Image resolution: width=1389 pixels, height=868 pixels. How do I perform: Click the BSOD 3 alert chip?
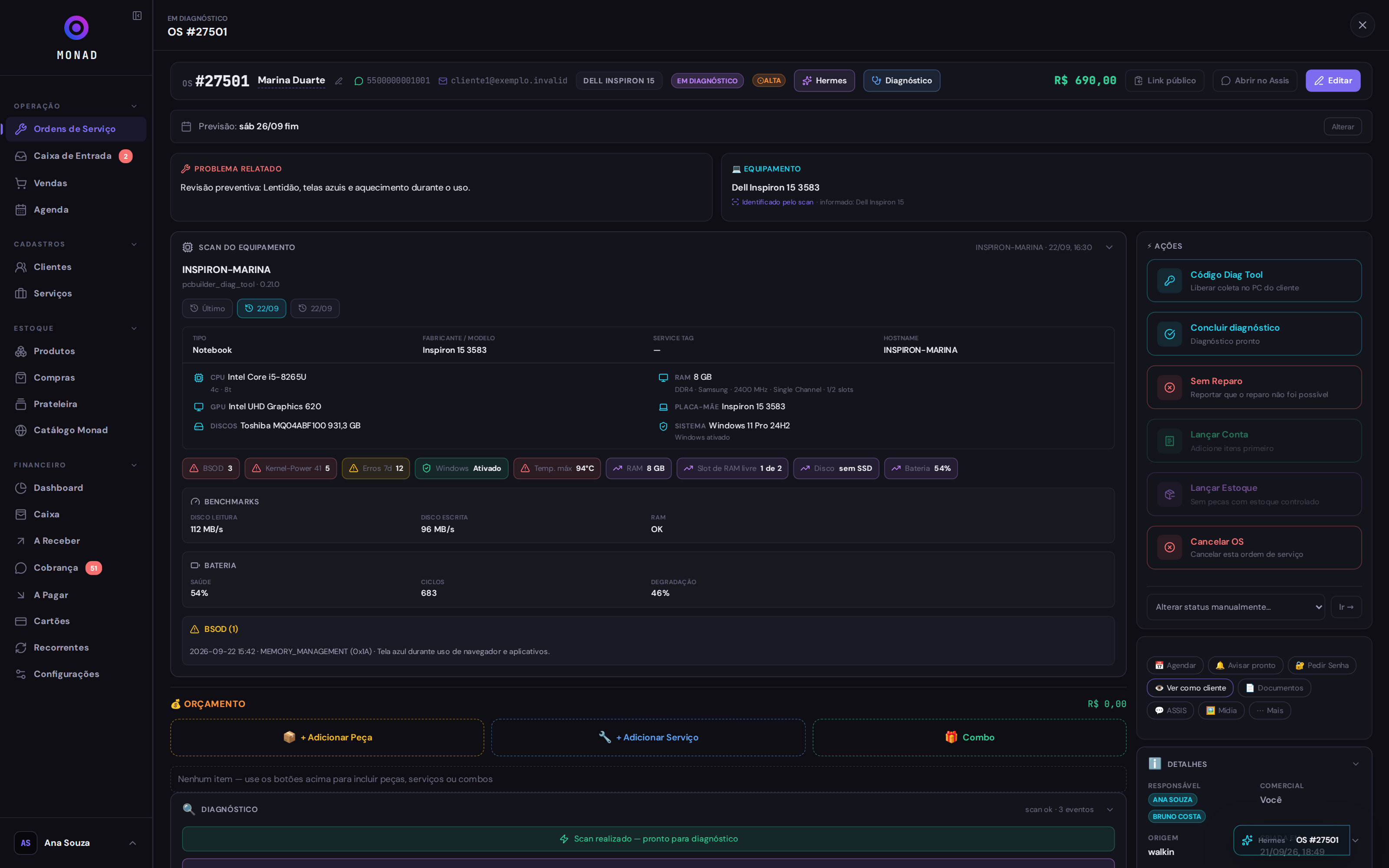211,468
